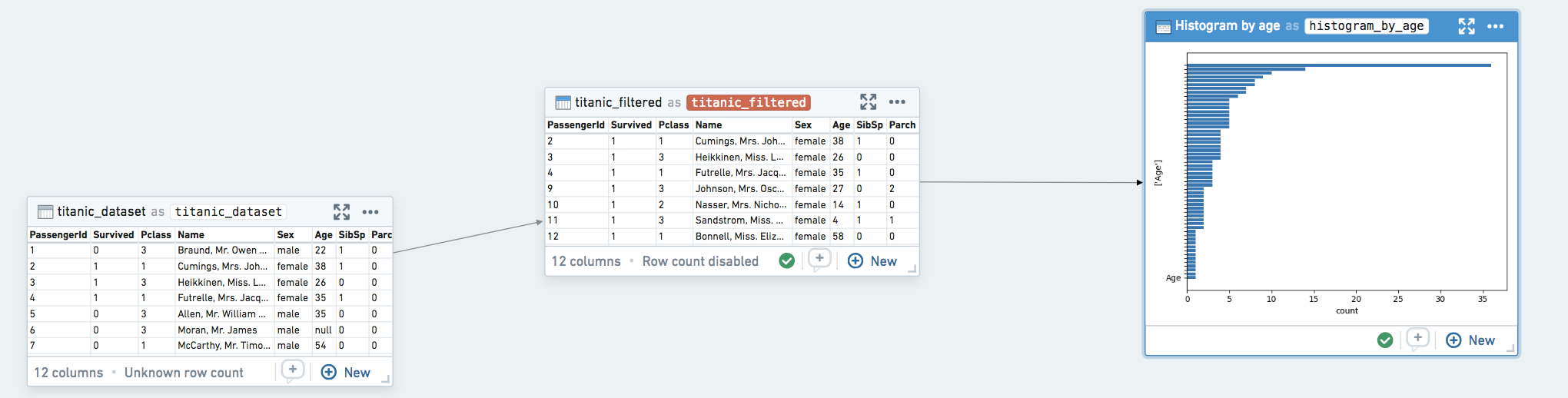Expand titanic_filtered node to fullscreen
The image size is (1568, 398).
(868, 102)
